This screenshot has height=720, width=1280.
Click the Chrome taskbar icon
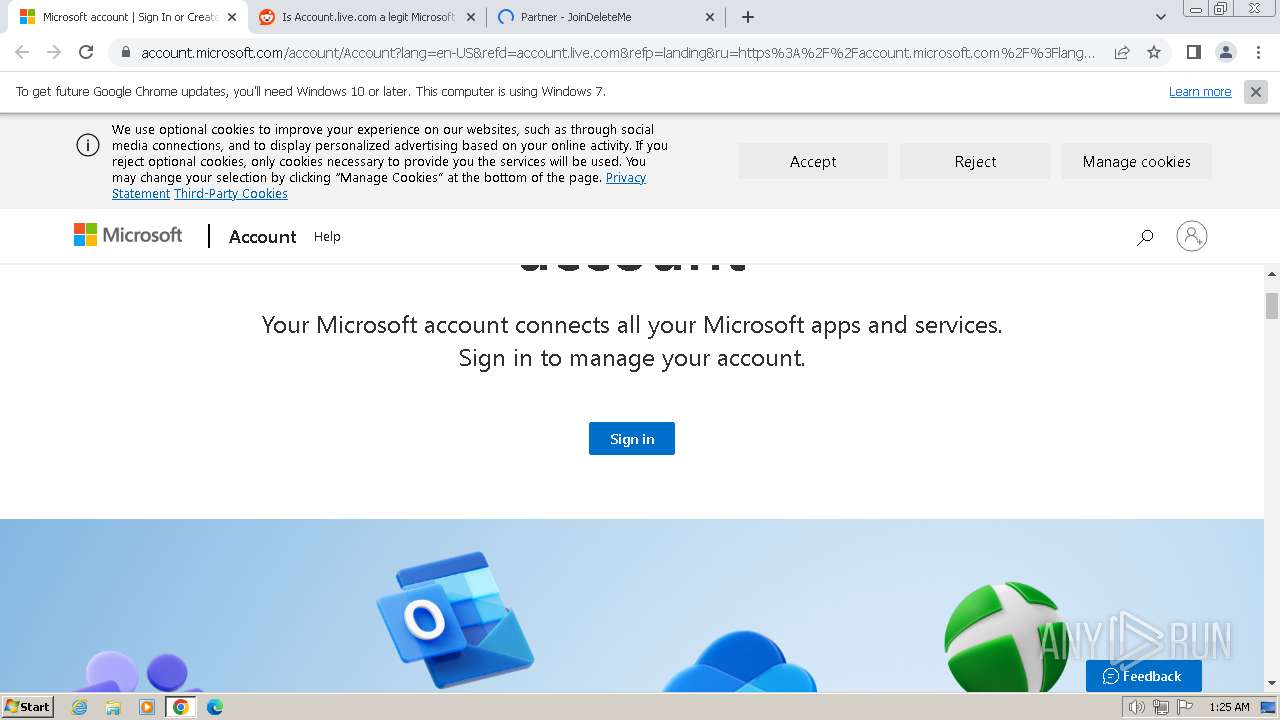pos(180,707)
